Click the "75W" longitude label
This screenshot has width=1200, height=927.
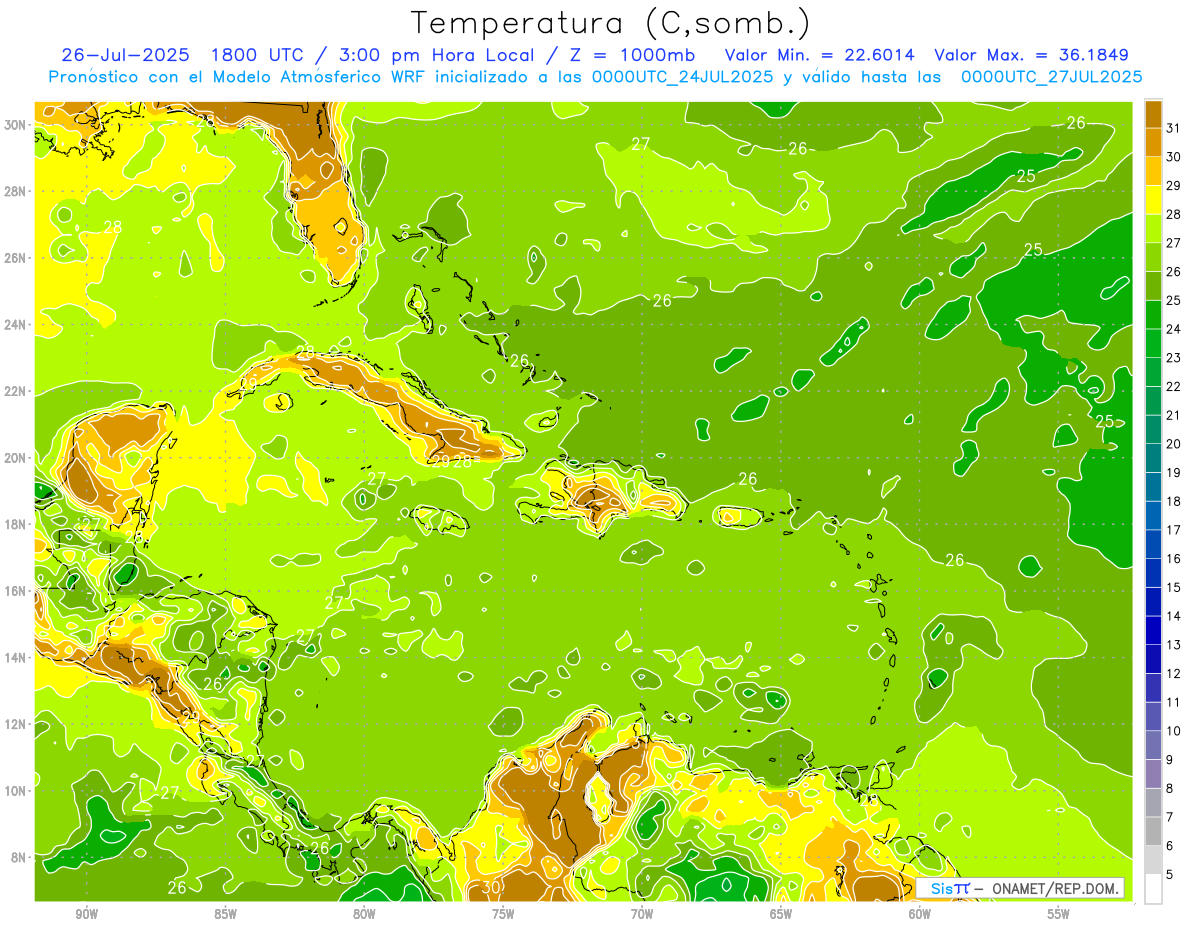tap(503, 915)
